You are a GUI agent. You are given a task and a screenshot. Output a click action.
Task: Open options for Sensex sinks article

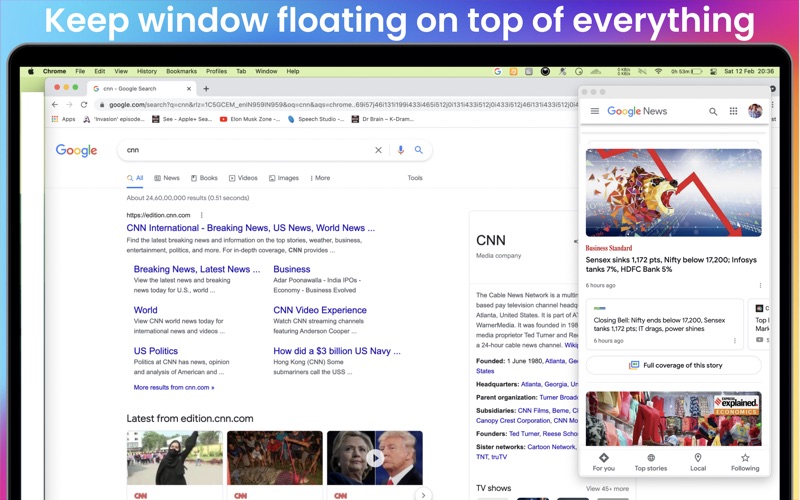click(760, 286)
